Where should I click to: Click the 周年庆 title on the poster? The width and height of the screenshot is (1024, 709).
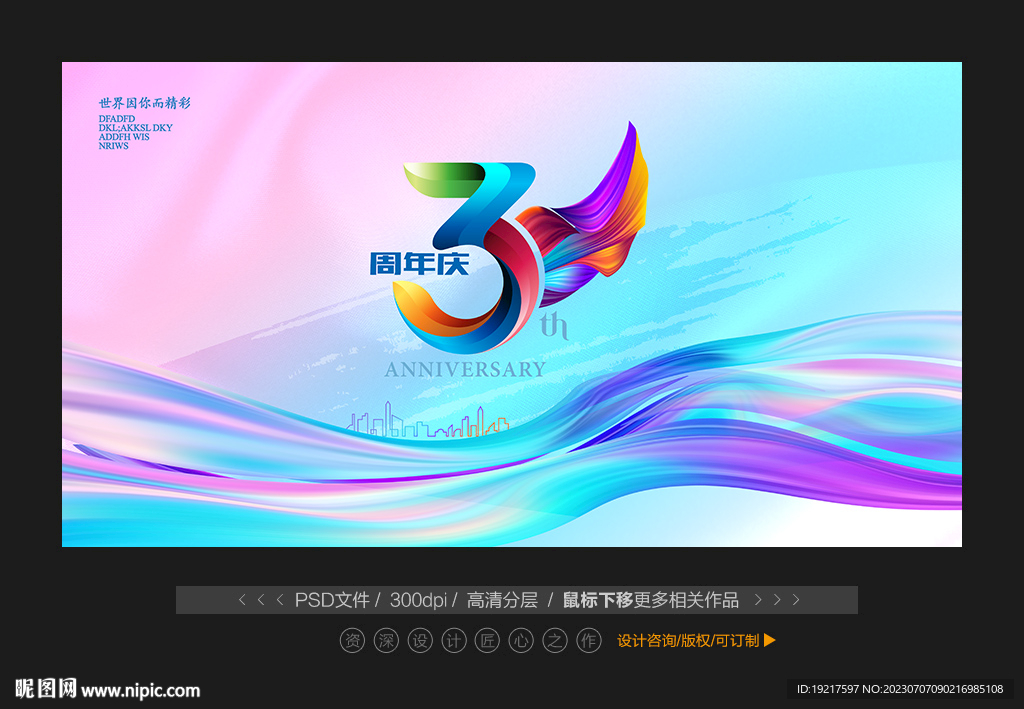tap(419, 264)
